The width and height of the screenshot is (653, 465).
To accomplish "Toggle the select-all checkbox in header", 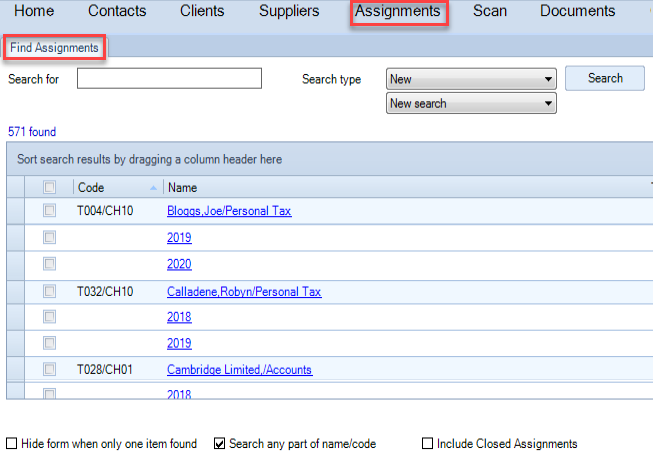I will click(x=49, y=187).
